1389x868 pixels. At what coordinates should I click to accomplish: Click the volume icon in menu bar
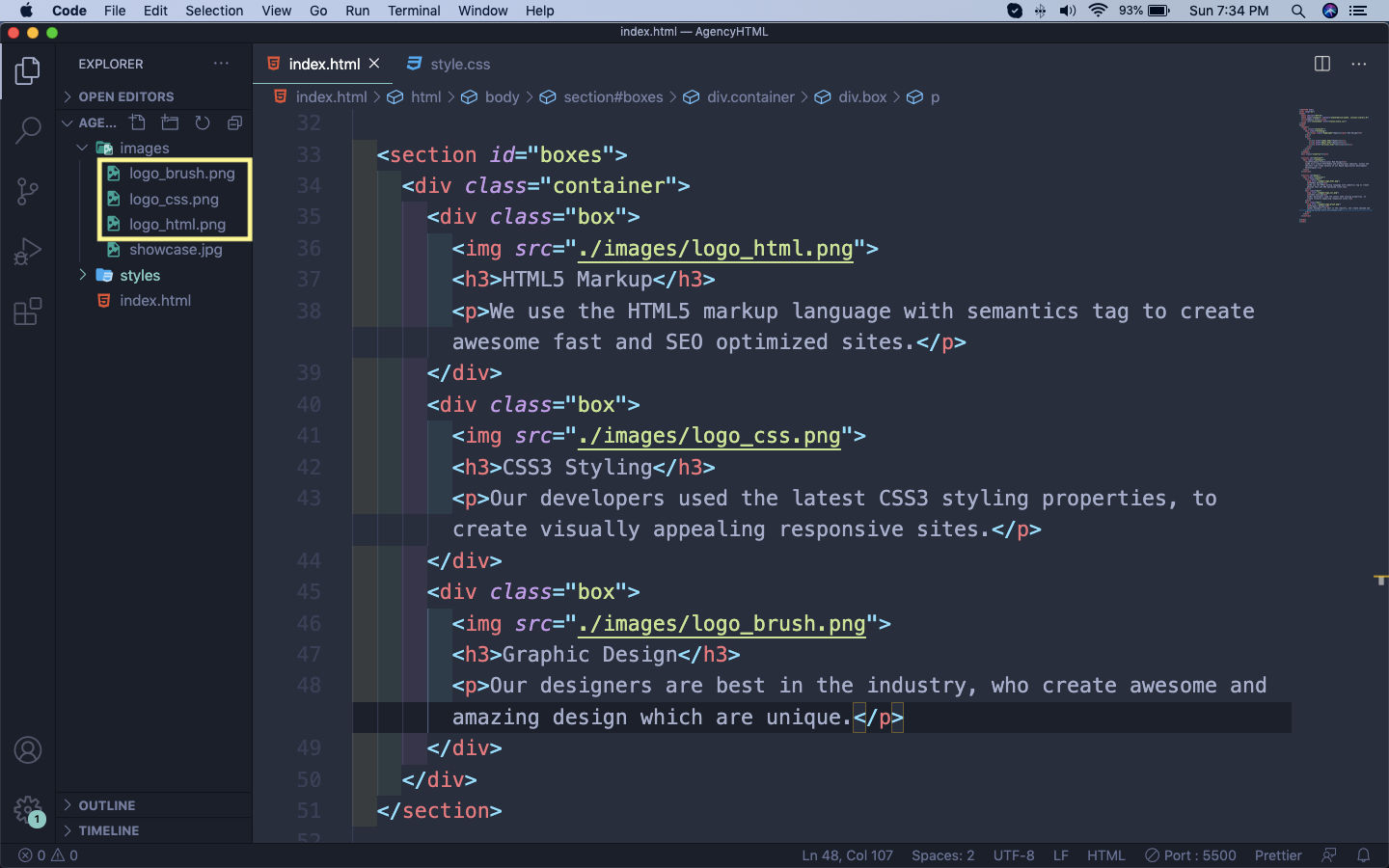(1068, 11)
